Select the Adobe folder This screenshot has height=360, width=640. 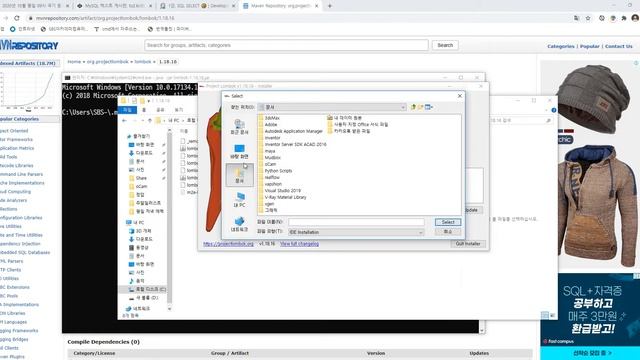[x=268, y=124]
